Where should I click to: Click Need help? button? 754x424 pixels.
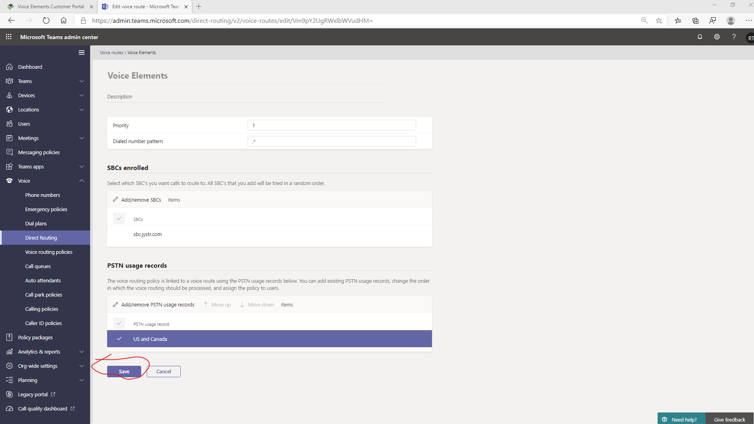pyautogui.click(x=681, y=419)
